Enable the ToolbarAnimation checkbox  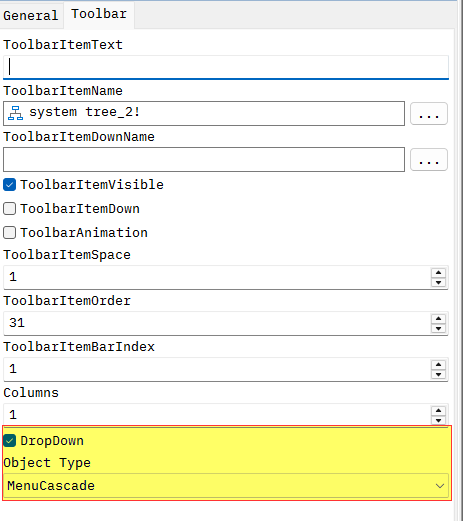pos(9,233)
